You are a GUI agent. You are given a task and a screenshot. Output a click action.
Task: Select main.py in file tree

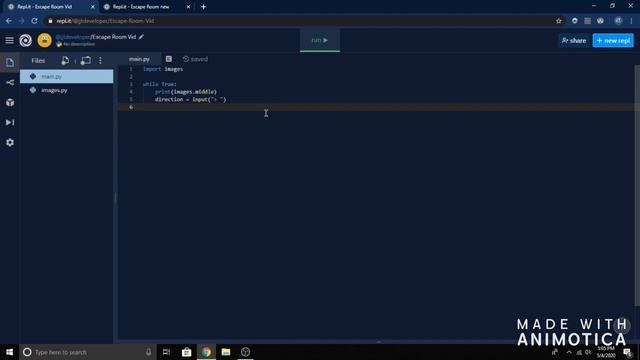coord(67,76)
